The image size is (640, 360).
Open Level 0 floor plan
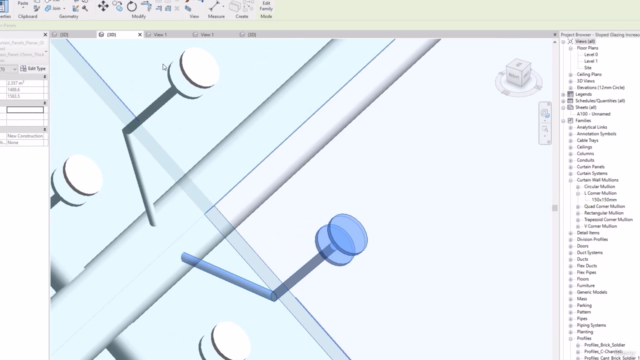tap(591, 55)
